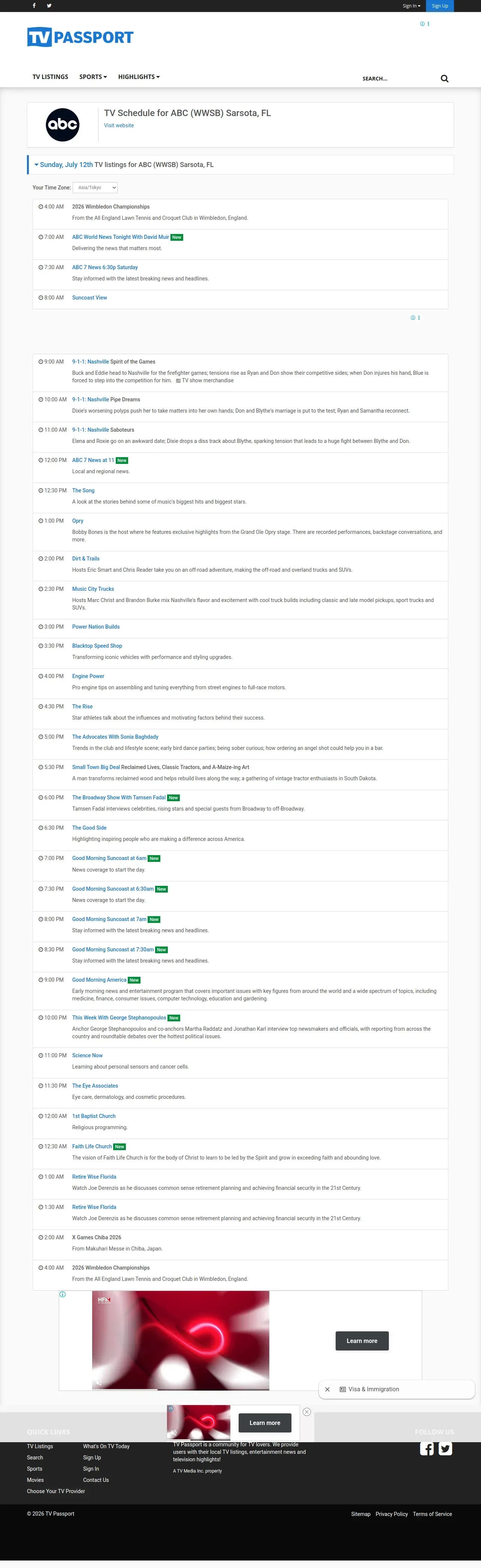
Task: Open the Facebook icon in the top bar
Action: [x=34, y=6]
